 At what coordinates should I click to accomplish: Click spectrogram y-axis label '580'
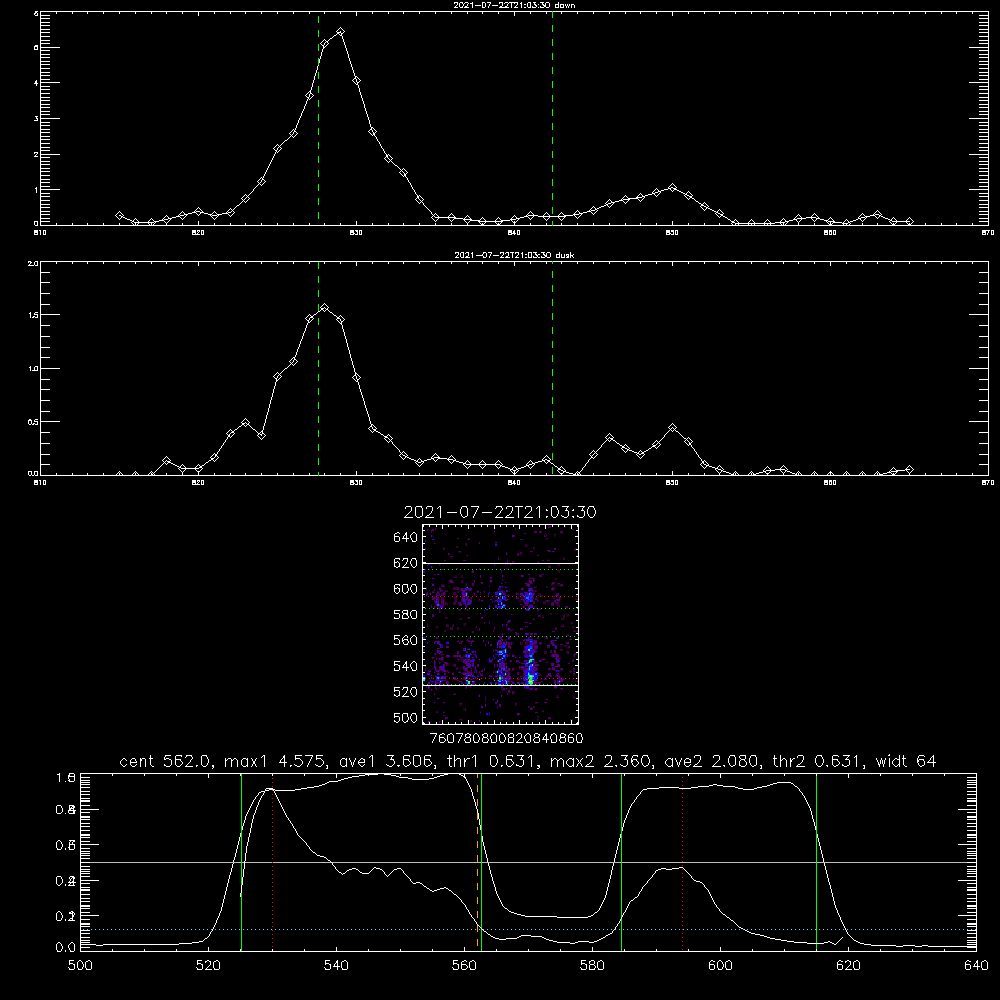tap(406, 615)
